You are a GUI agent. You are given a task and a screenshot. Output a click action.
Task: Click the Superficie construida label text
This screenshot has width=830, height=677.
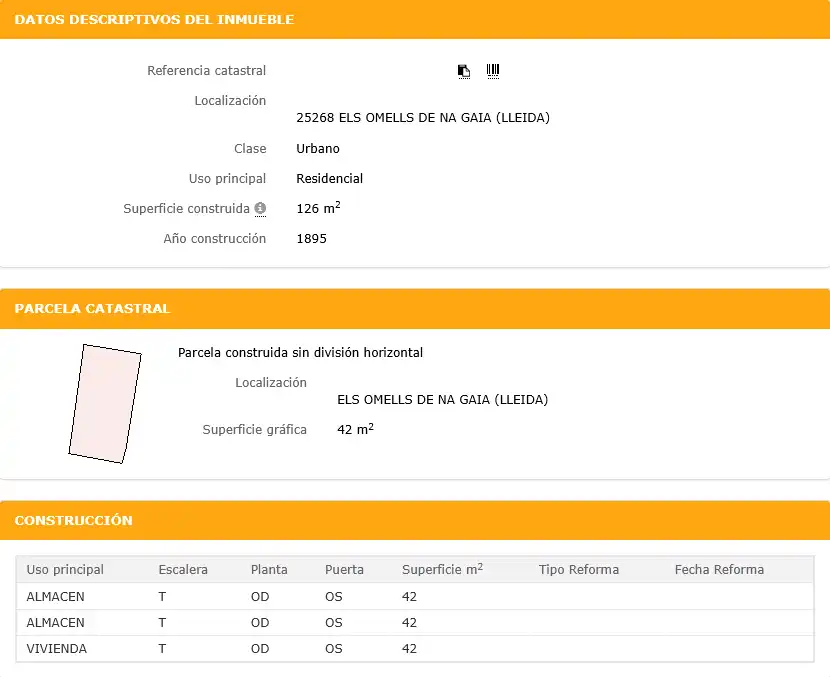(x=186, y=209)
